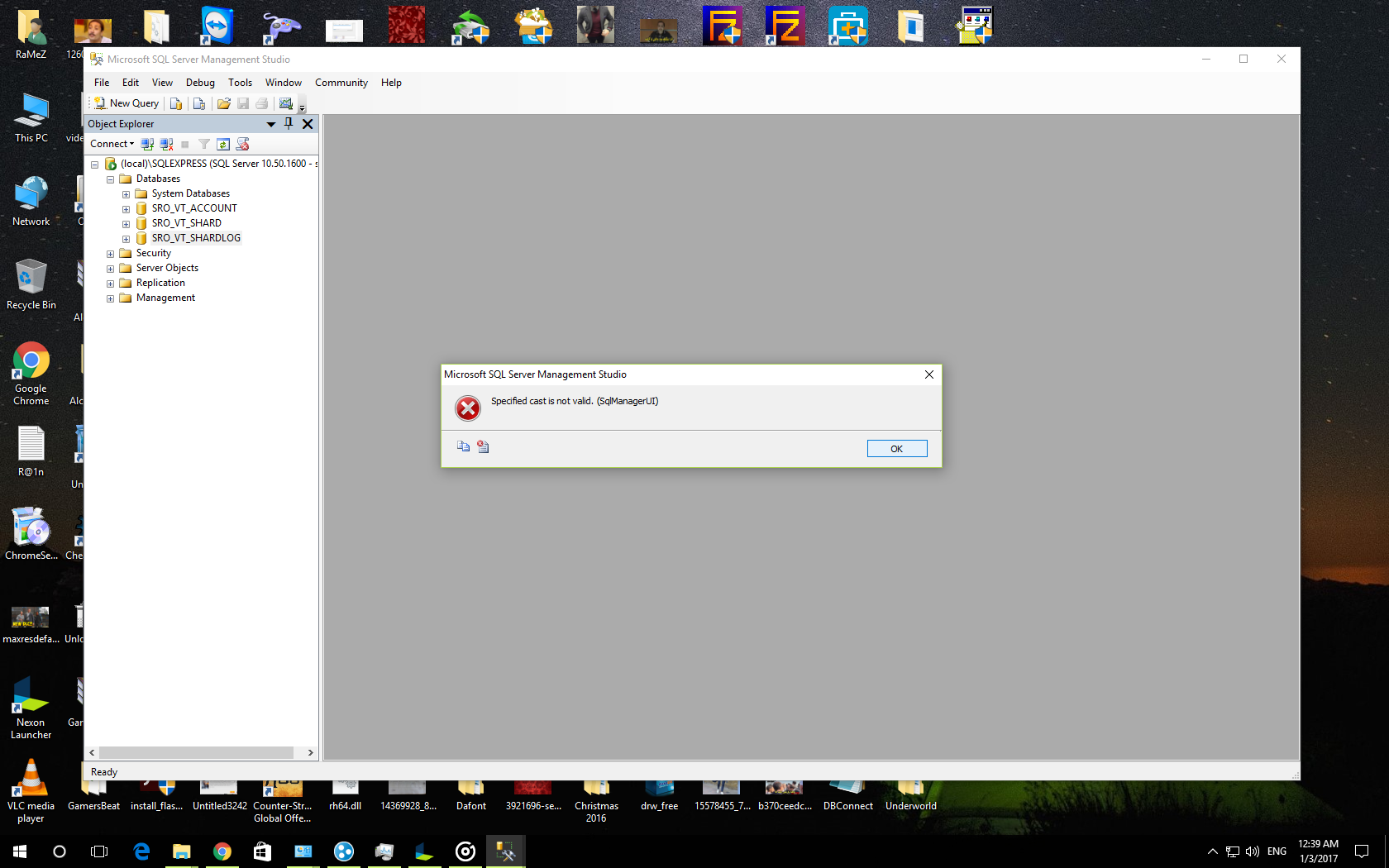Click SQL Server Compact query icon
Screen dimensions: 1389x868
coord(198,103)
